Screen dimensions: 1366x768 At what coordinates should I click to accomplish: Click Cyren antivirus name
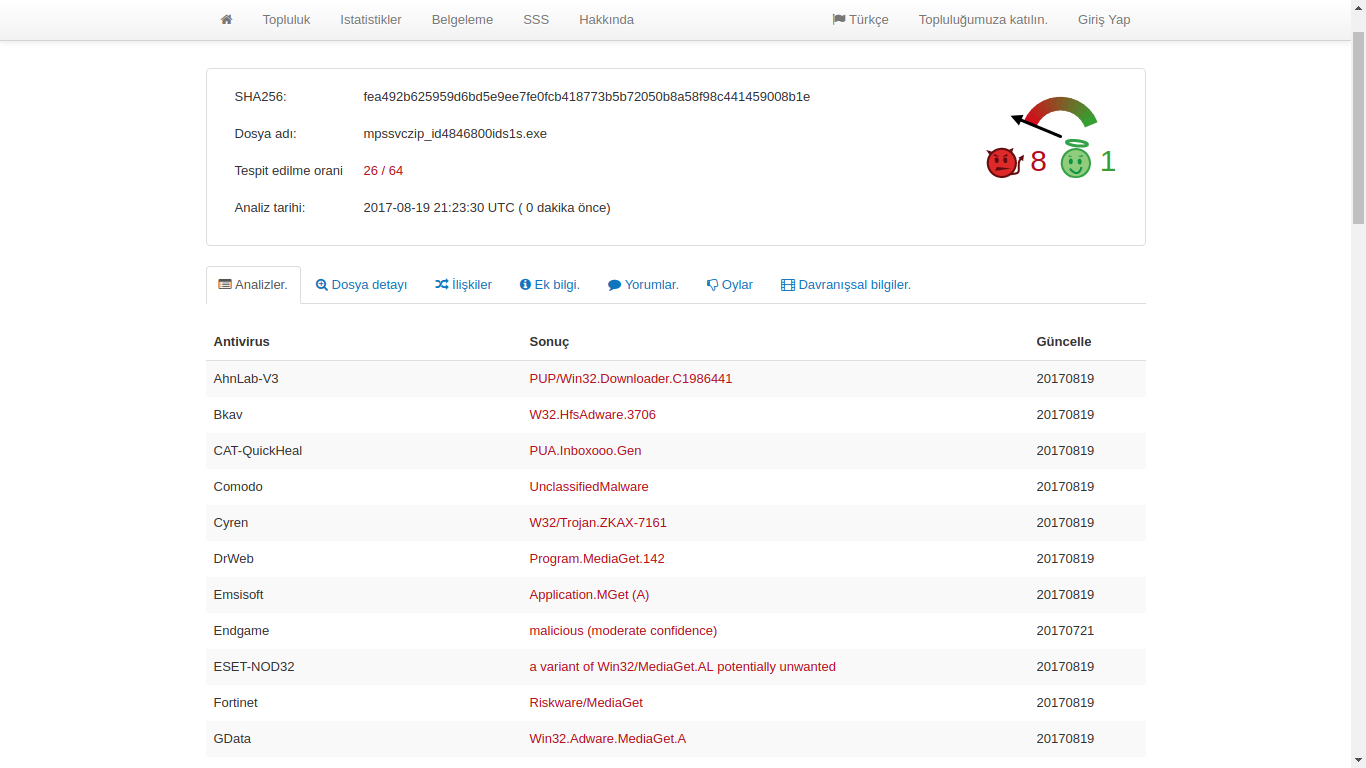(231, 523)
